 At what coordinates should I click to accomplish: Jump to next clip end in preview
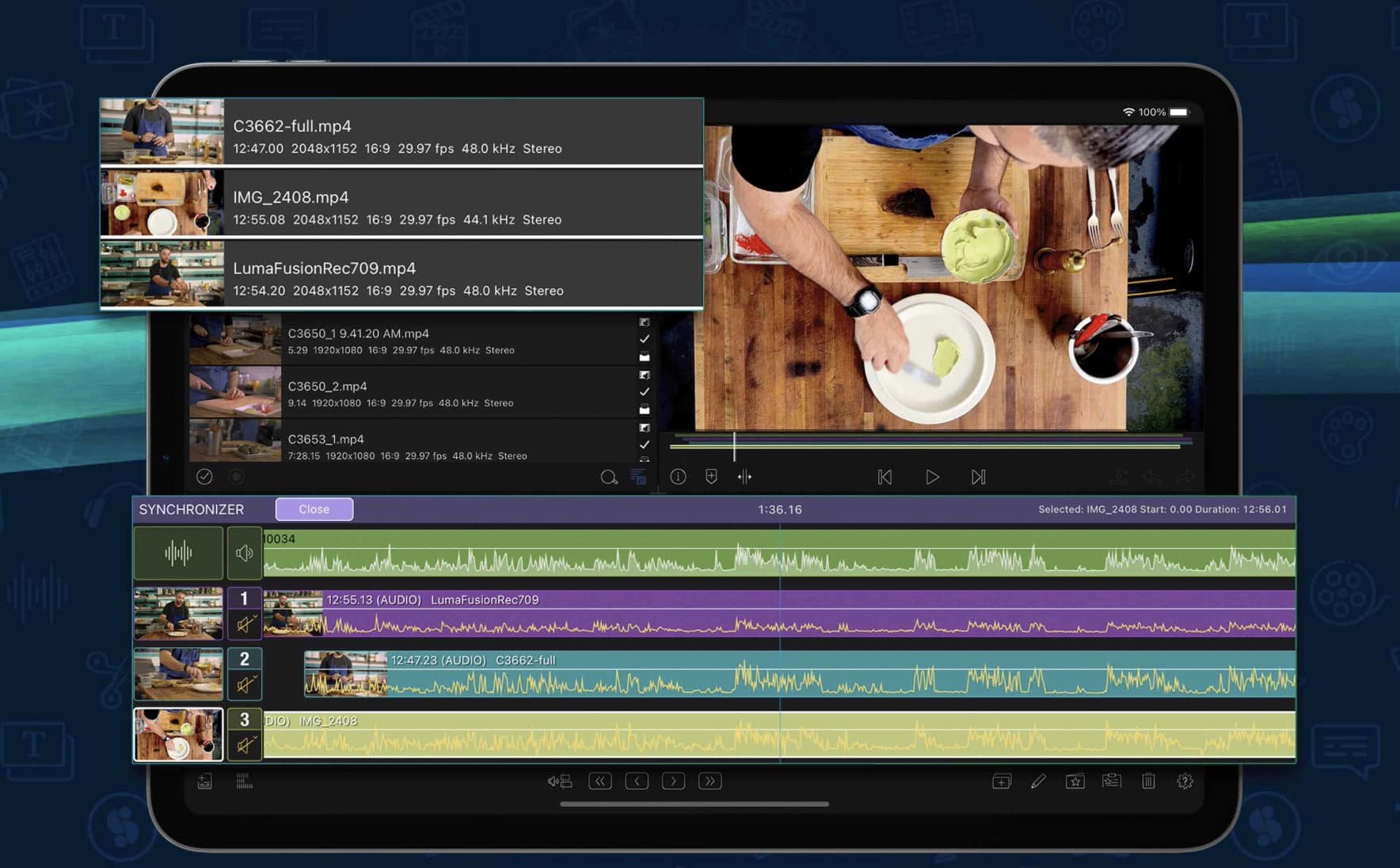point(979,477)
